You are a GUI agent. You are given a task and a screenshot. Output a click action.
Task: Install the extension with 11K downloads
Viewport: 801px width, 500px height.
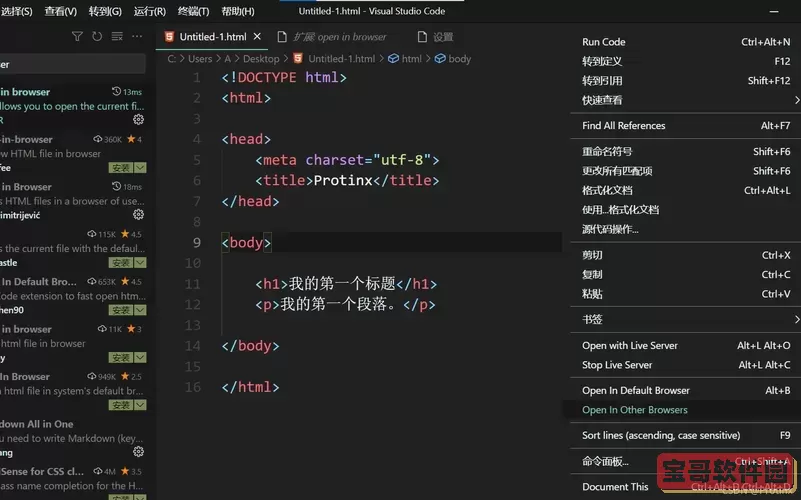[x=121, y=358]
